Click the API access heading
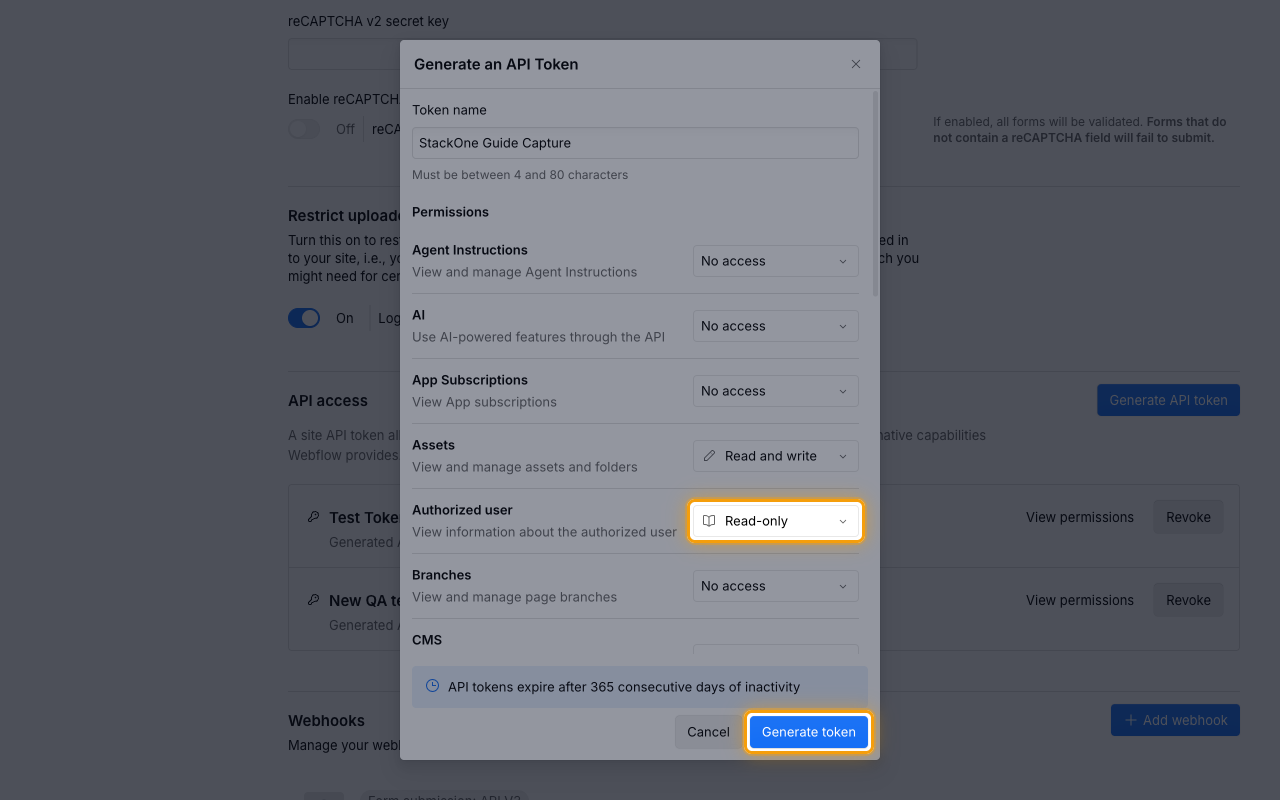 (328, 400)
